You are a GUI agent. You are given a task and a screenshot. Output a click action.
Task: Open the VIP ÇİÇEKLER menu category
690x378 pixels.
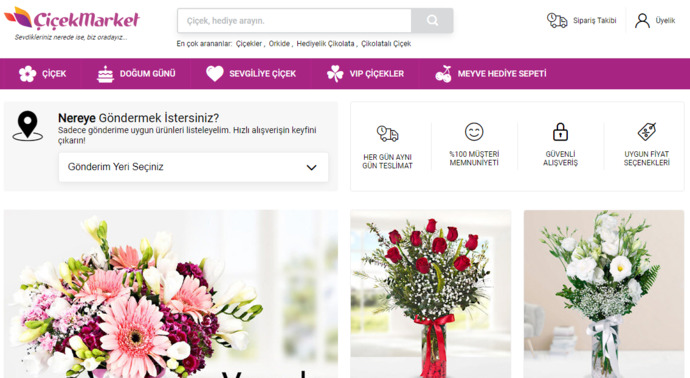pyautogui.click(x=365, y=73)
